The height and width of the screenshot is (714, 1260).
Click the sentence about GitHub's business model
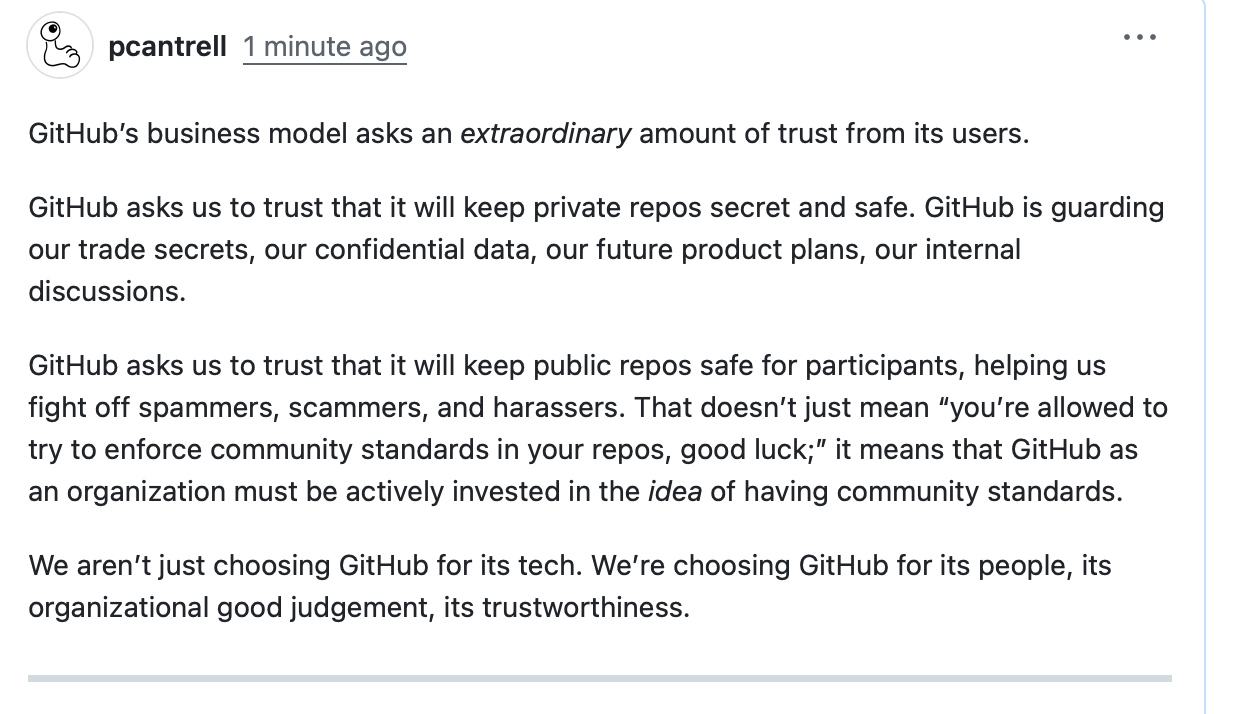pos(528,133)
